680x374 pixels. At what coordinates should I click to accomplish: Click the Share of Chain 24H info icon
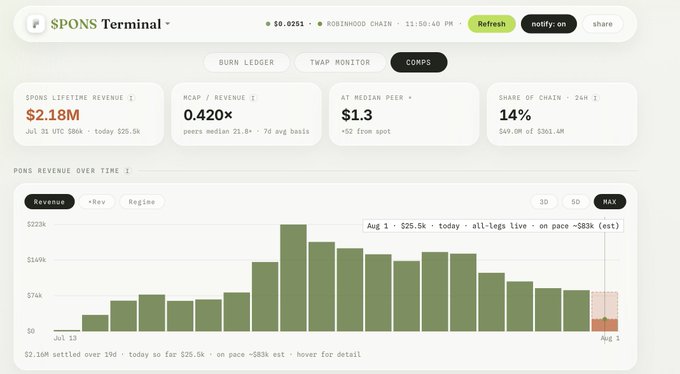coord(596,98)
